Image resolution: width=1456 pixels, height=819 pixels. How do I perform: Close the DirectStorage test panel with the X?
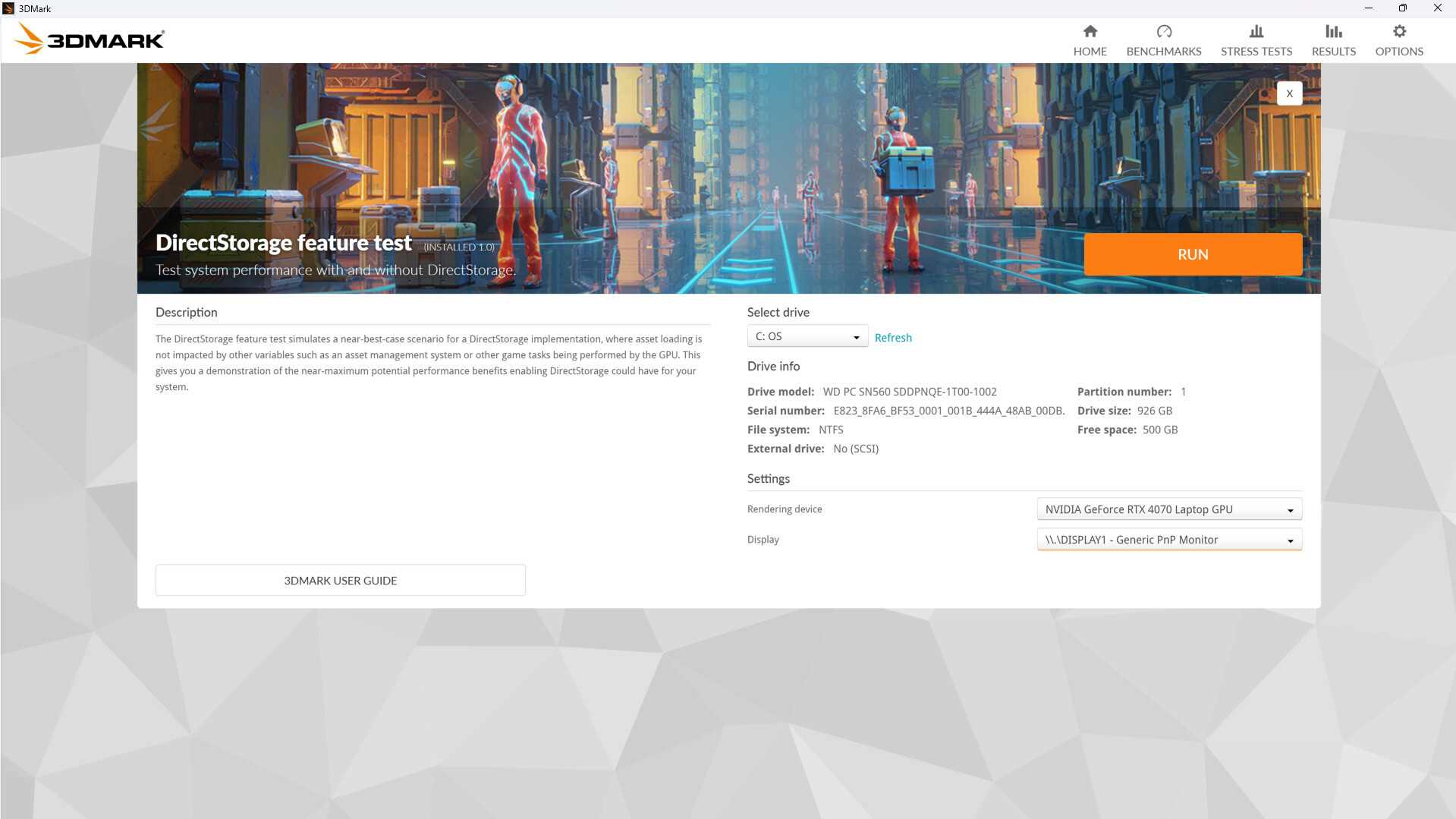(x=1289, y=93)
